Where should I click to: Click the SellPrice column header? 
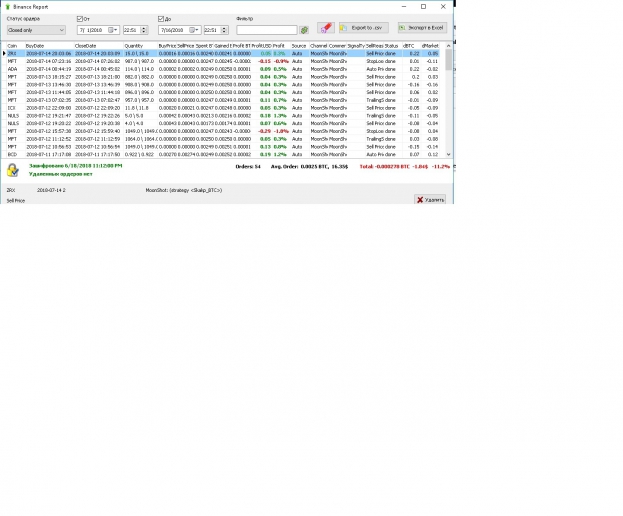pyautogui.click(x=186, y=46)
